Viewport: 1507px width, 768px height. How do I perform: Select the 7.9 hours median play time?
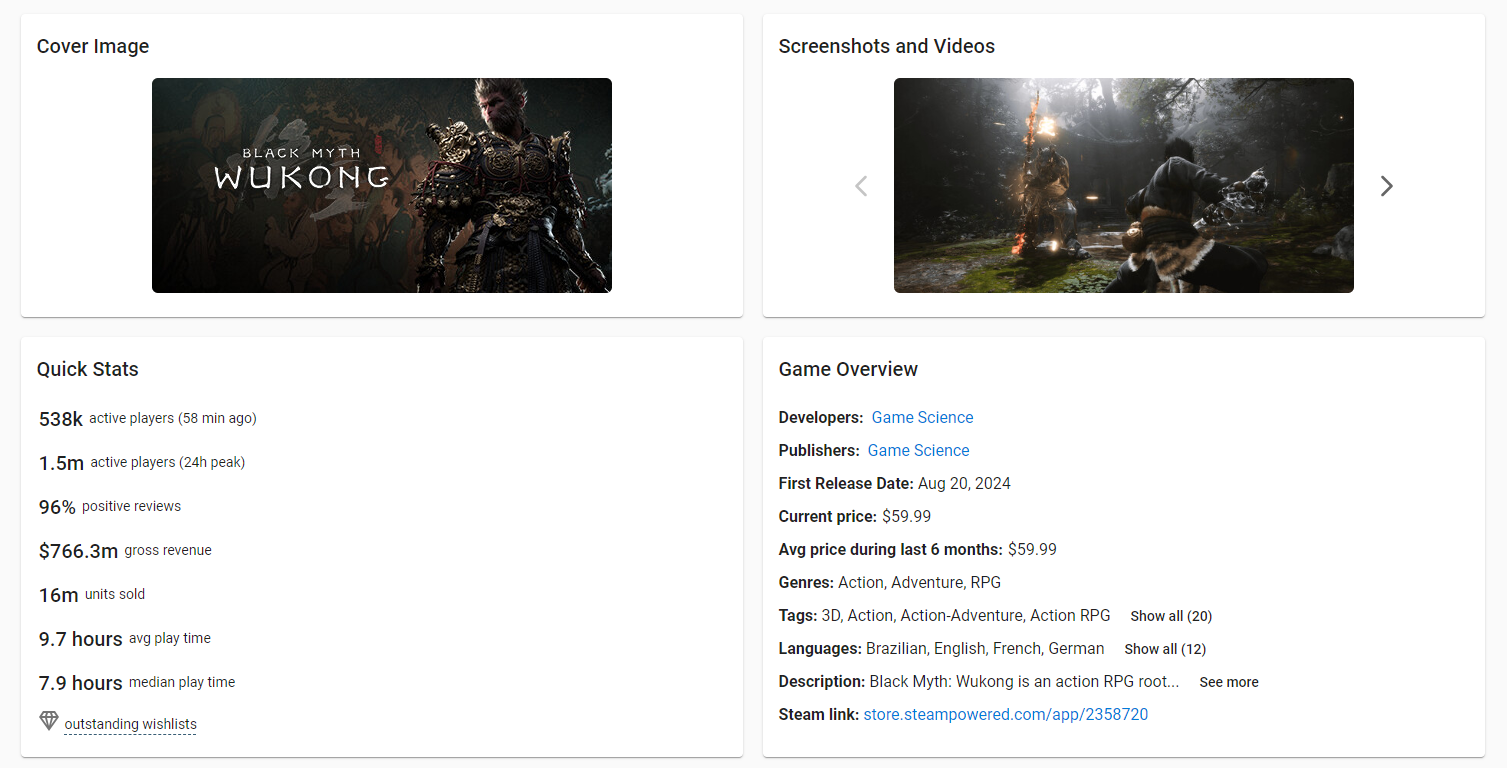click(137, 683)
